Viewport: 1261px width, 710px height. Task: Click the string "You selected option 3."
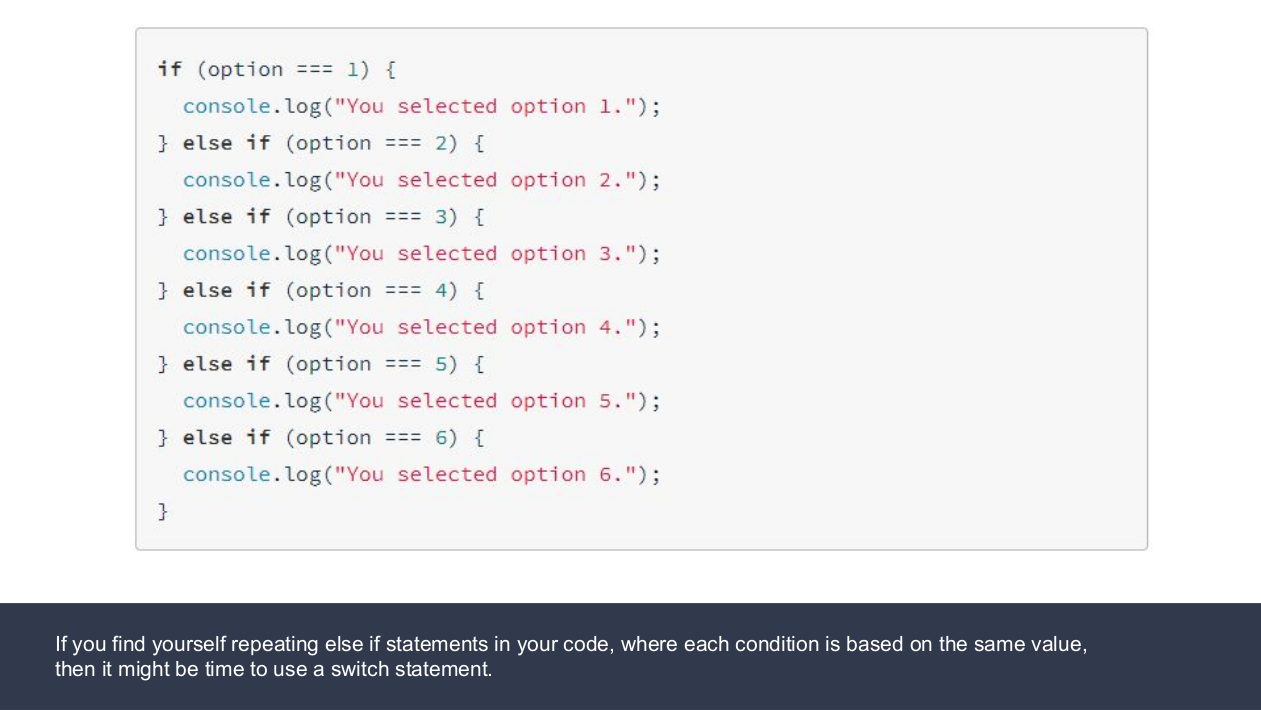pyautogui.click(x=490, y=254)
